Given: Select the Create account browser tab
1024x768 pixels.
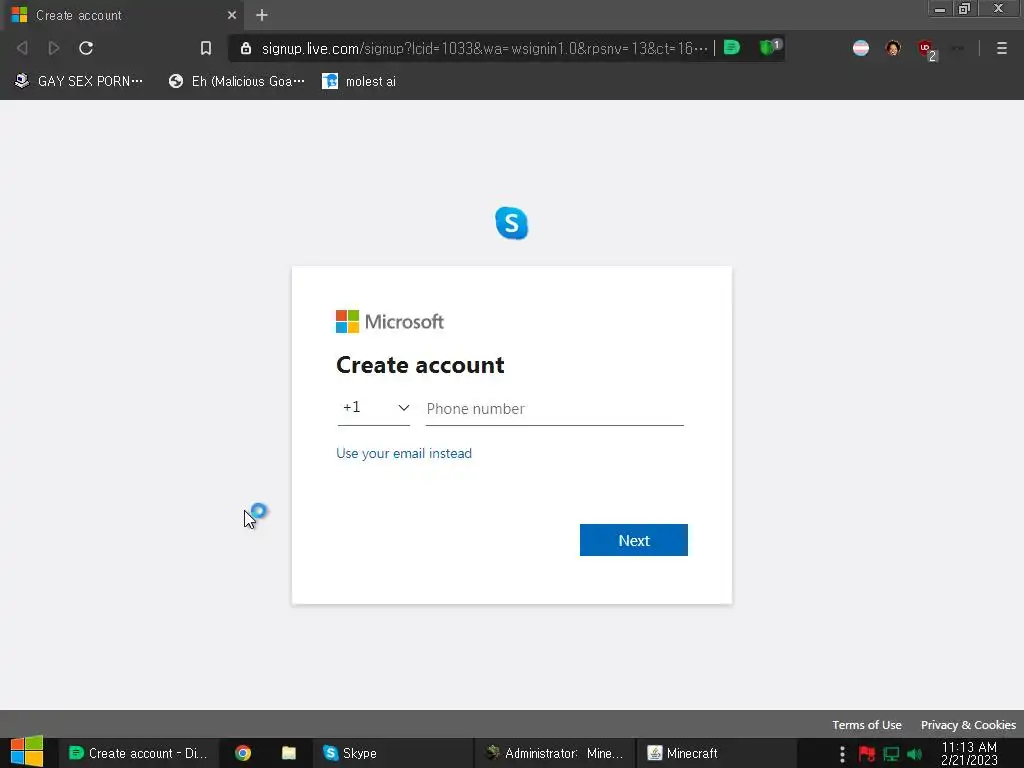Looking at the screenshot, I should [124, 15].
